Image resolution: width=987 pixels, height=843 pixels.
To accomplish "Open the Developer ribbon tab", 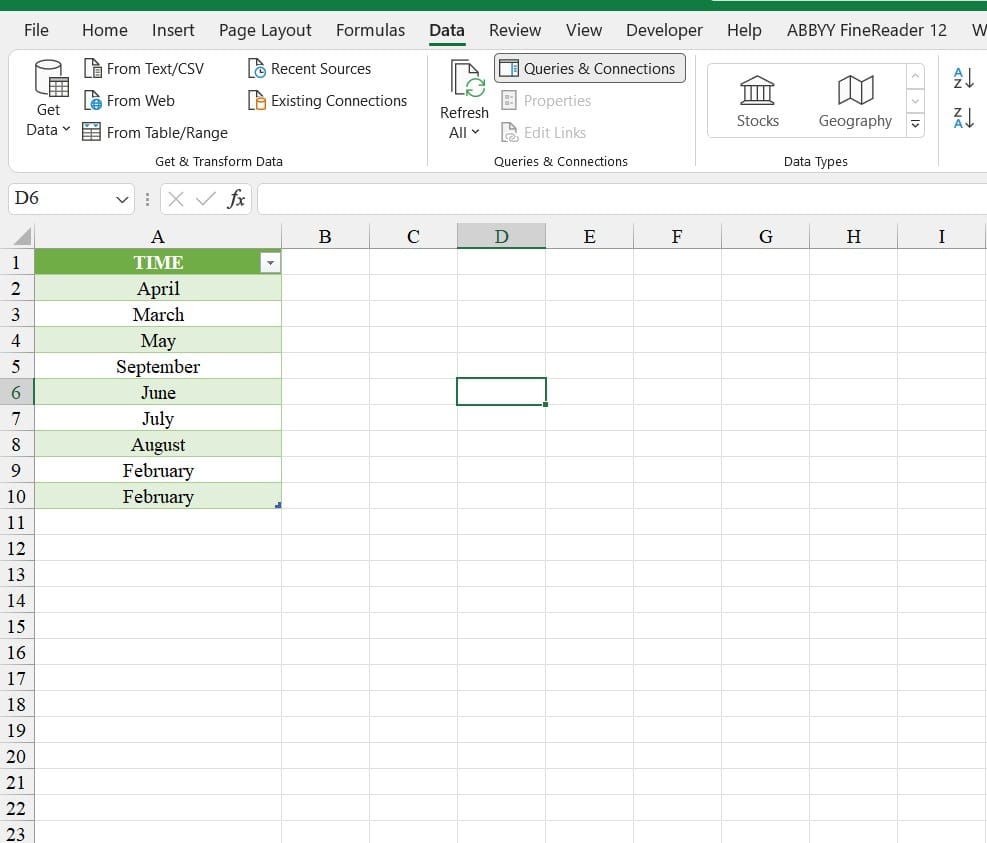I will click(x=664, y=30).
